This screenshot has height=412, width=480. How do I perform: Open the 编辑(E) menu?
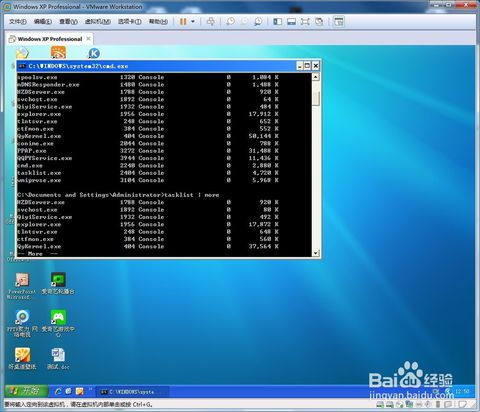[x=43, y=22]
